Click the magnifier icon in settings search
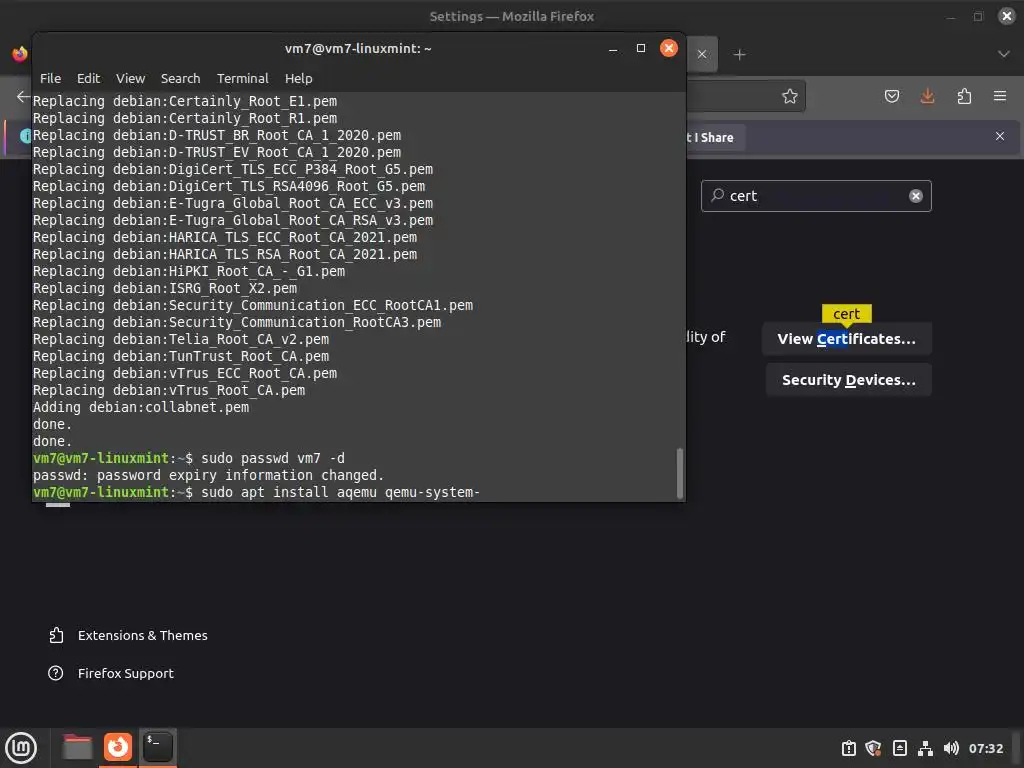Screen dimensions: 1024x768 (x=718, y=195)
